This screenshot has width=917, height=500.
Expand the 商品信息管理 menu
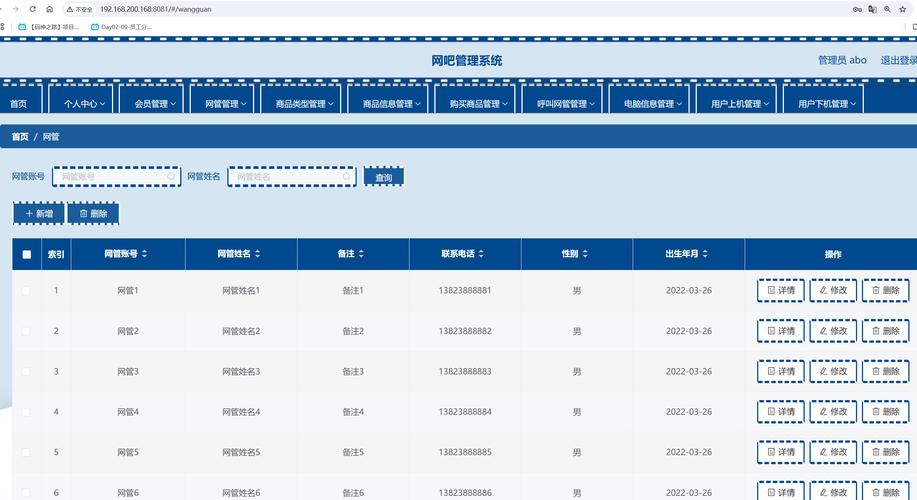point(388,101)
